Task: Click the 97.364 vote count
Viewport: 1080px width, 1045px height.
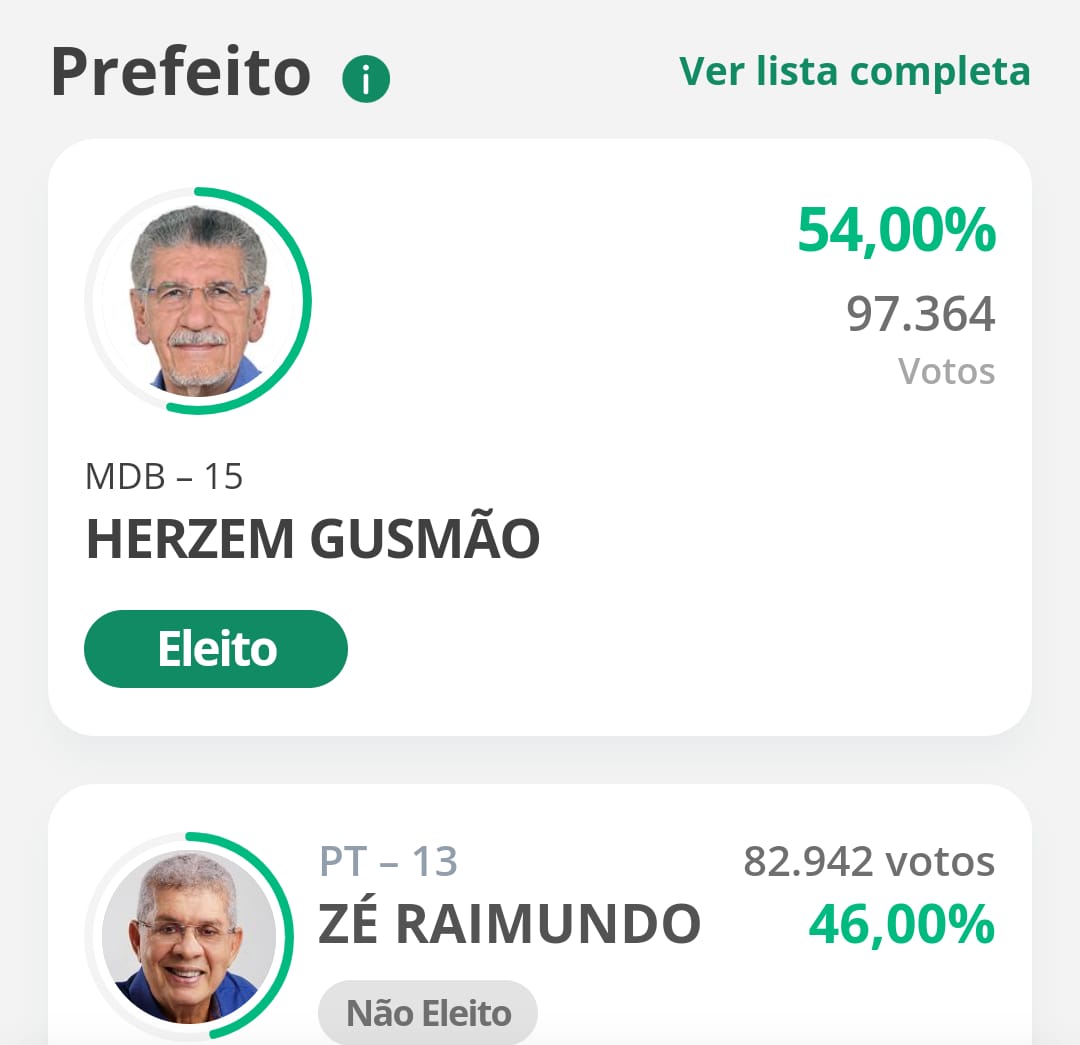Action: point(920,314)
